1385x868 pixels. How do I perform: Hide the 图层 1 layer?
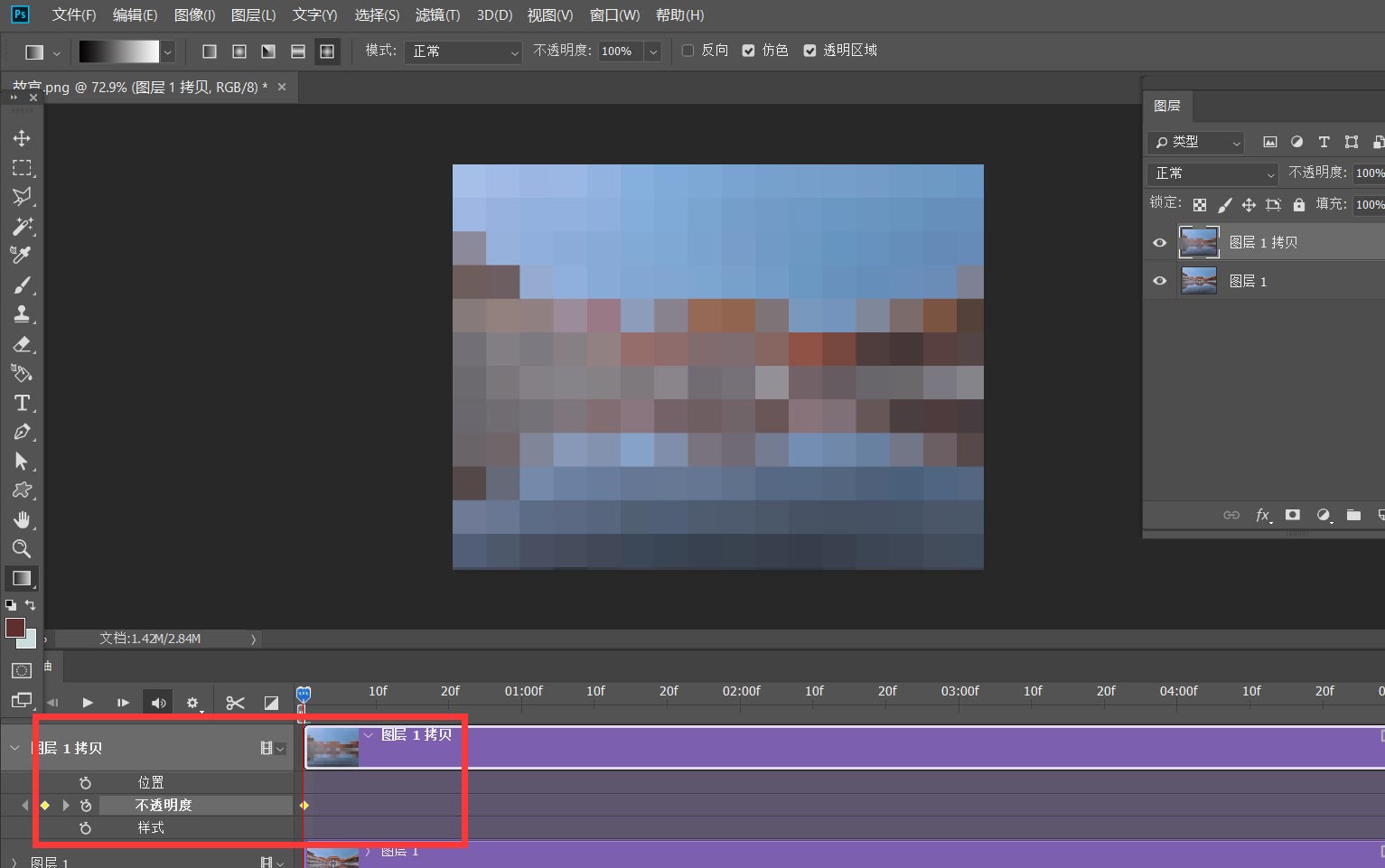[1160, 281]
